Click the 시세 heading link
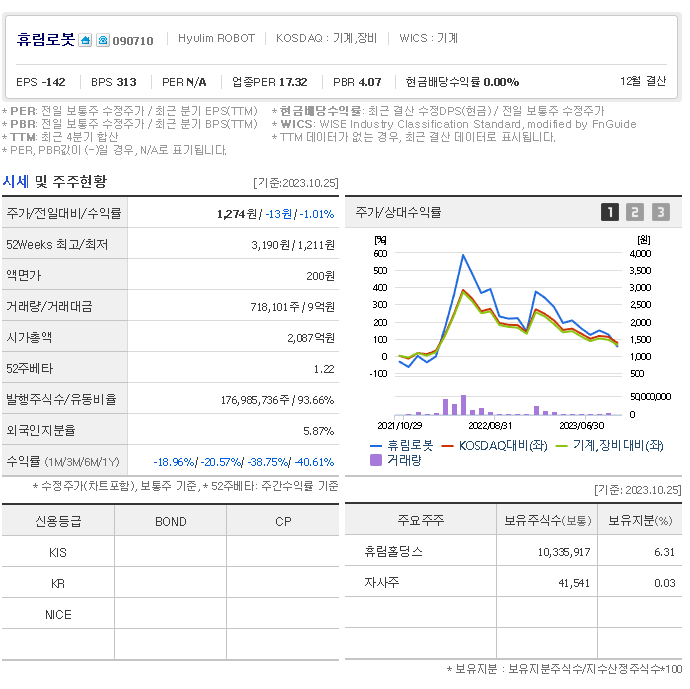 point(16,181)
